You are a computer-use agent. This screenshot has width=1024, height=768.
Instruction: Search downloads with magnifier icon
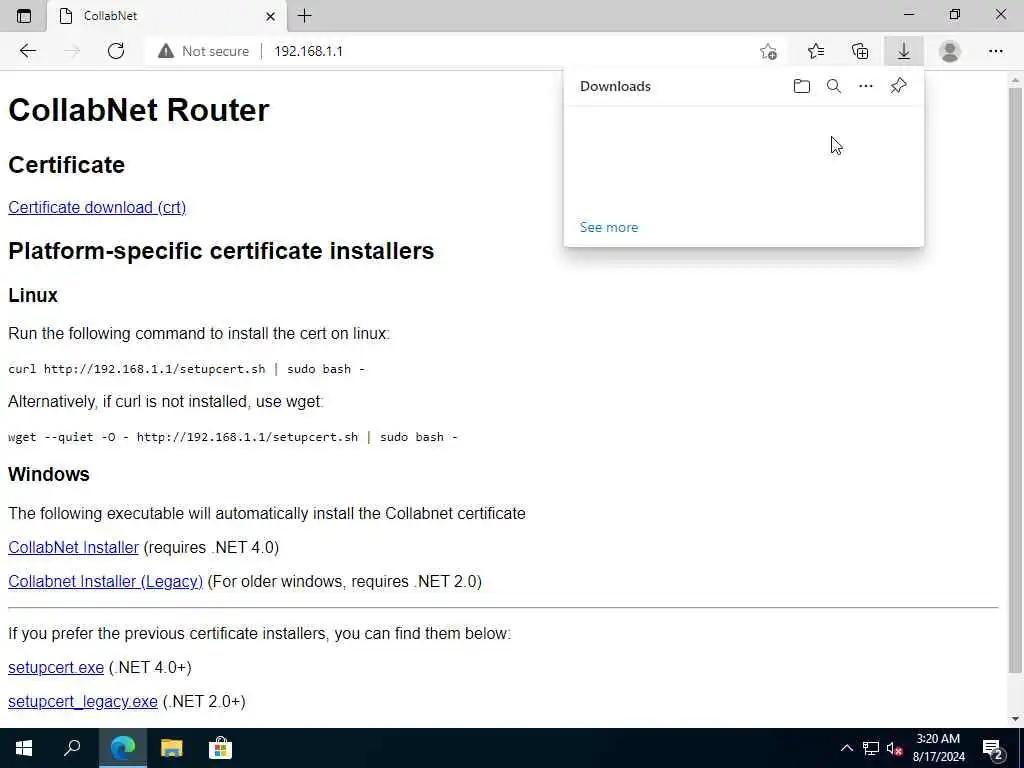(x=834, y=86)
